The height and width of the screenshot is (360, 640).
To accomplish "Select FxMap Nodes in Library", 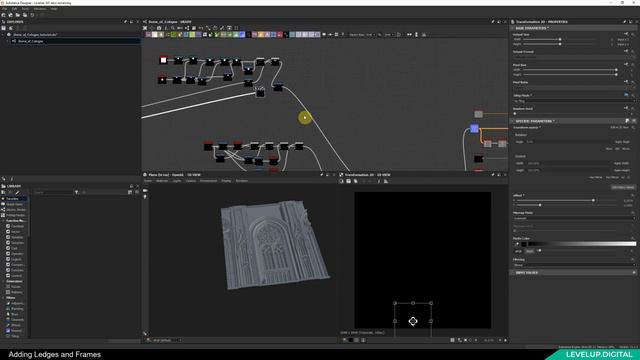I will tap(16, 215).
